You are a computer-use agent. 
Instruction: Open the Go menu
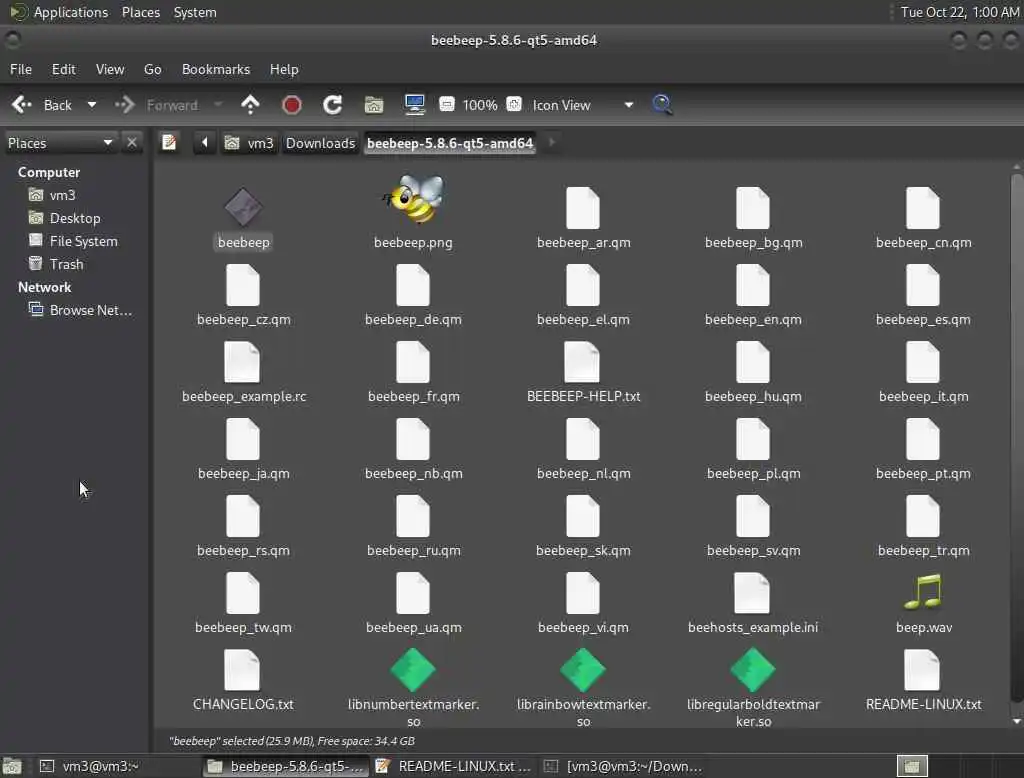pyautogui.click(x=152, y=69)
